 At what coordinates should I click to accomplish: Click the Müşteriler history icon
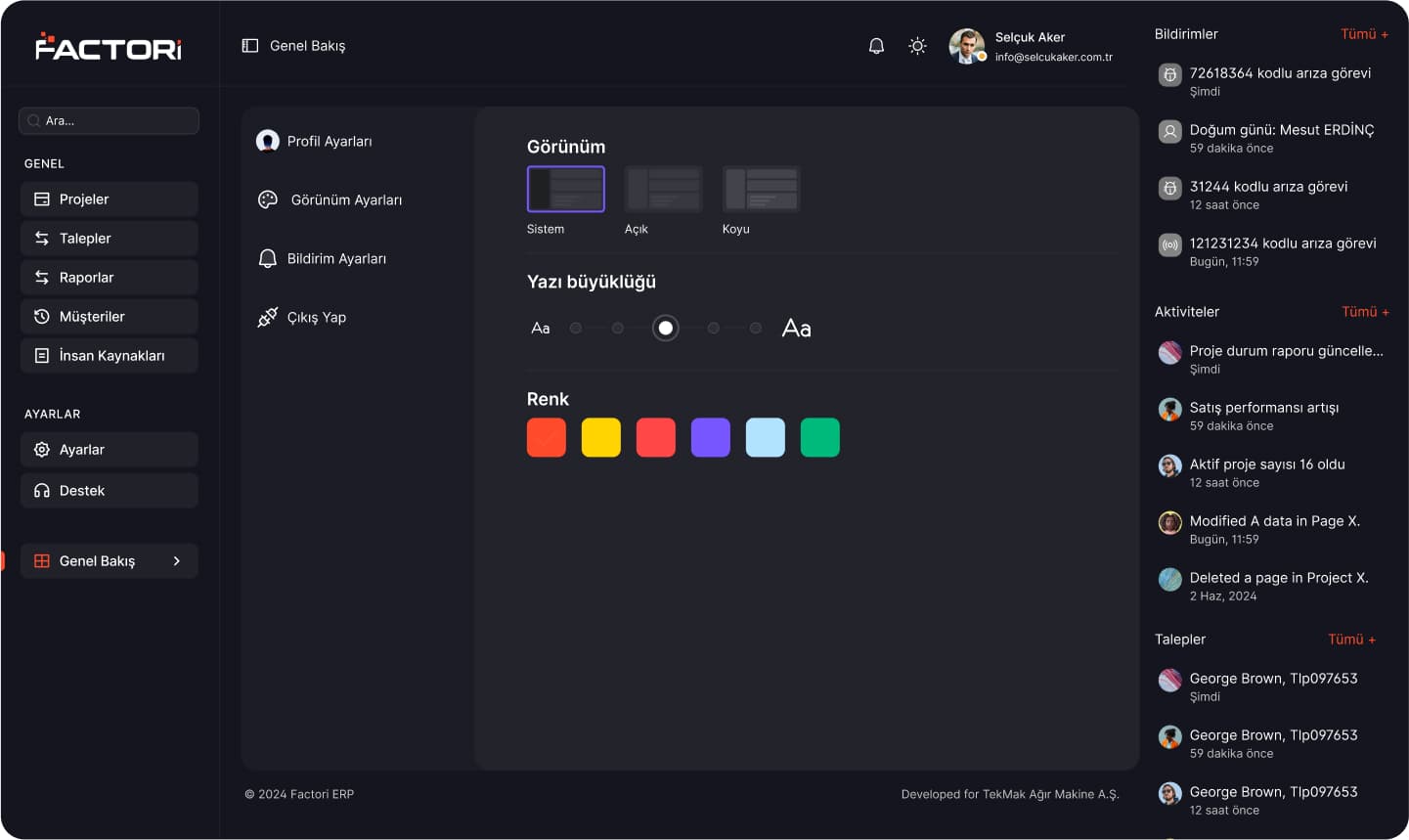point(42,317)
